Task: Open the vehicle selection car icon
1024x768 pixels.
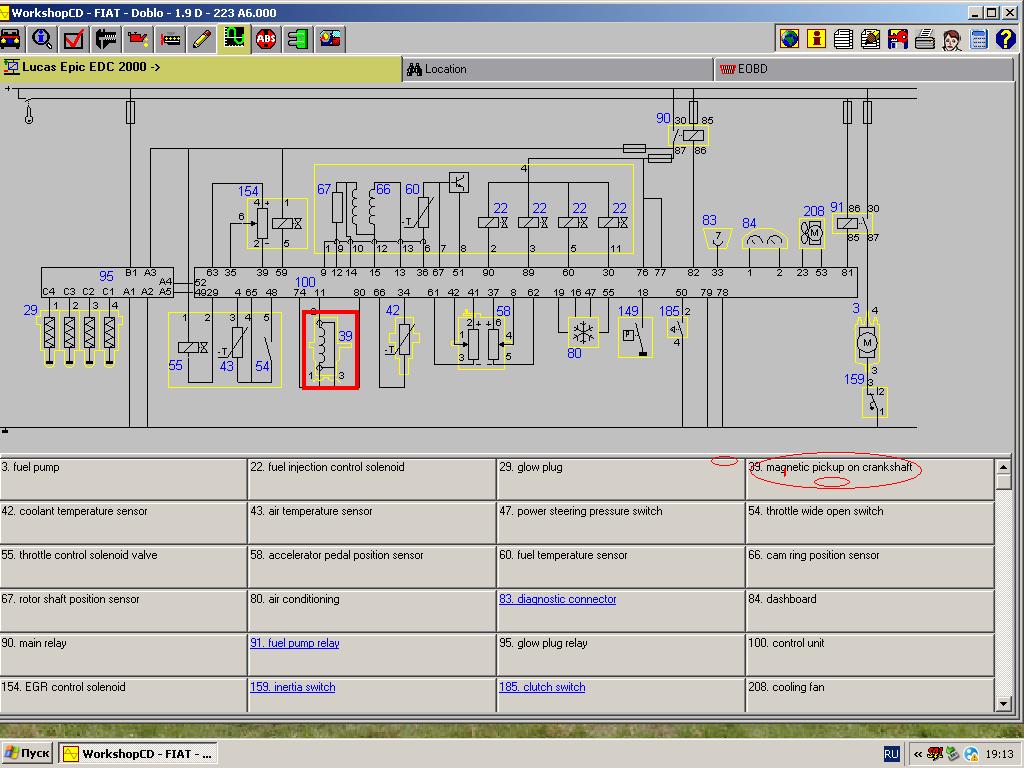Action: pos(10,39)
